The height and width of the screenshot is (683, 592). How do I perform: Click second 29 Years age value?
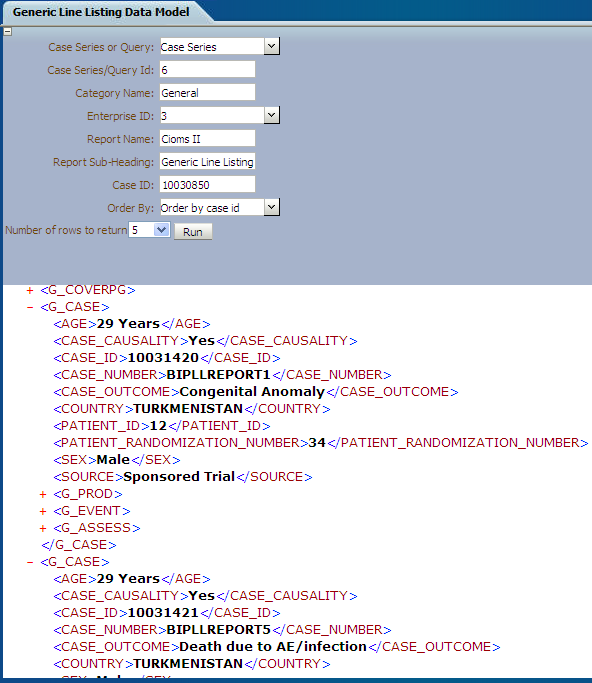point(129,578)
